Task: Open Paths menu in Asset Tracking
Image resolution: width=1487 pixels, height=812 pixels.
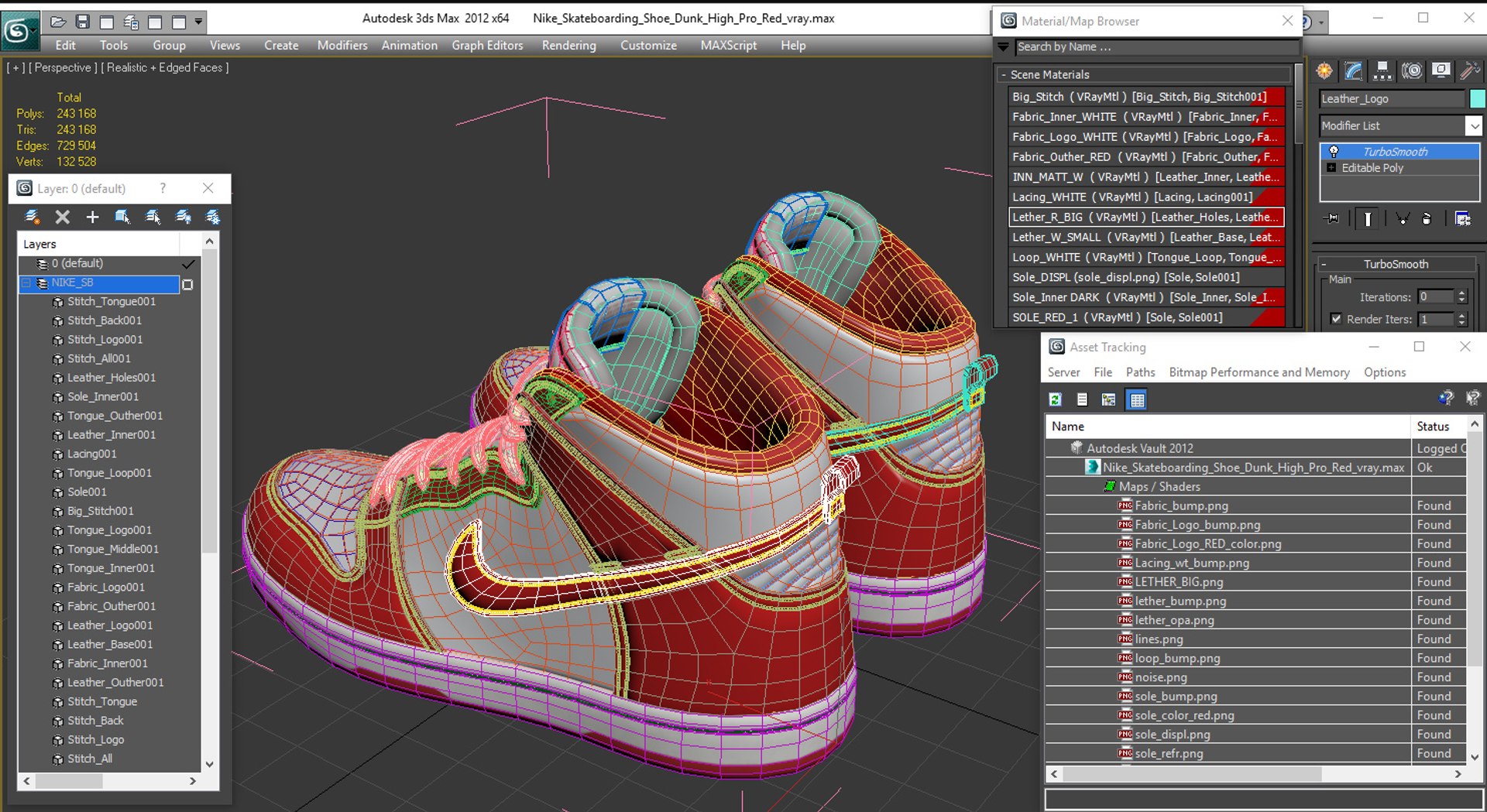Action: pos(1140,372)
